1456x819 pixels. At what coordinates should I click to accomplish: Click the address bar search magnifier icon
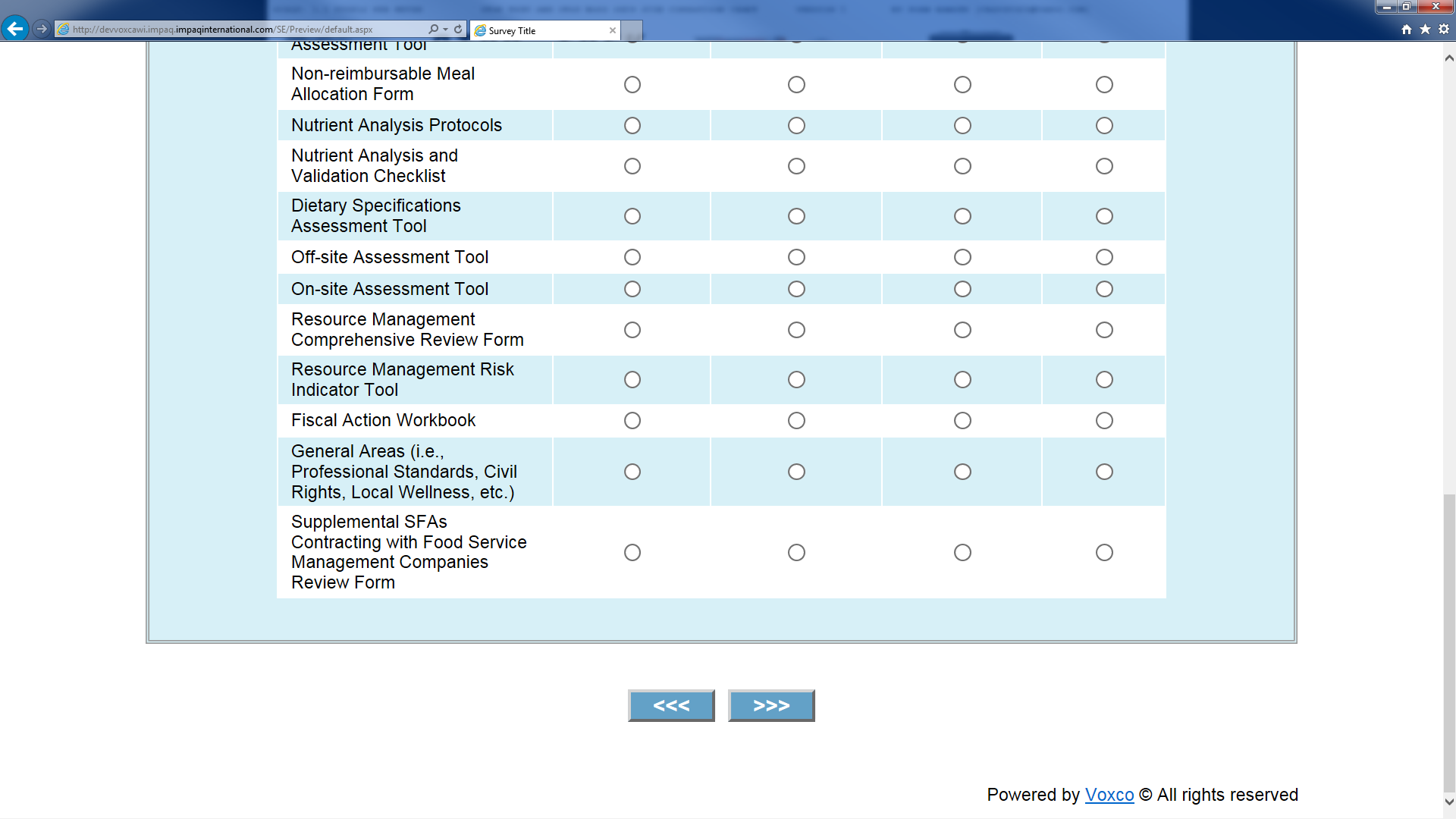click(x=433, y=29)
